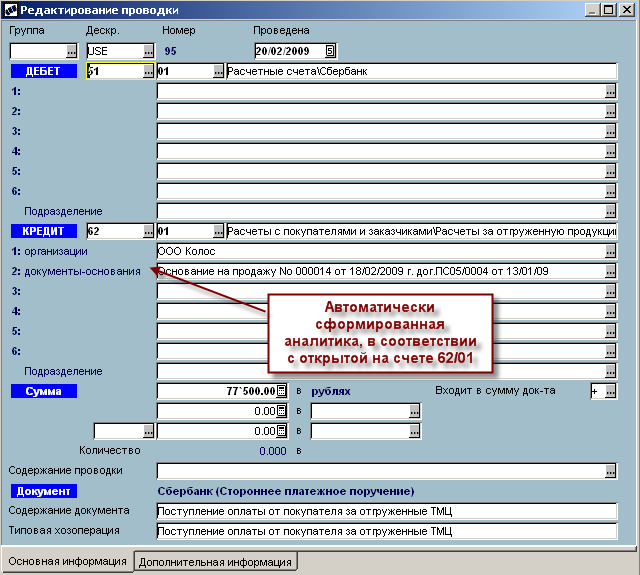
Task: Switch to Дополнительная информация tab
Action: 216,562
